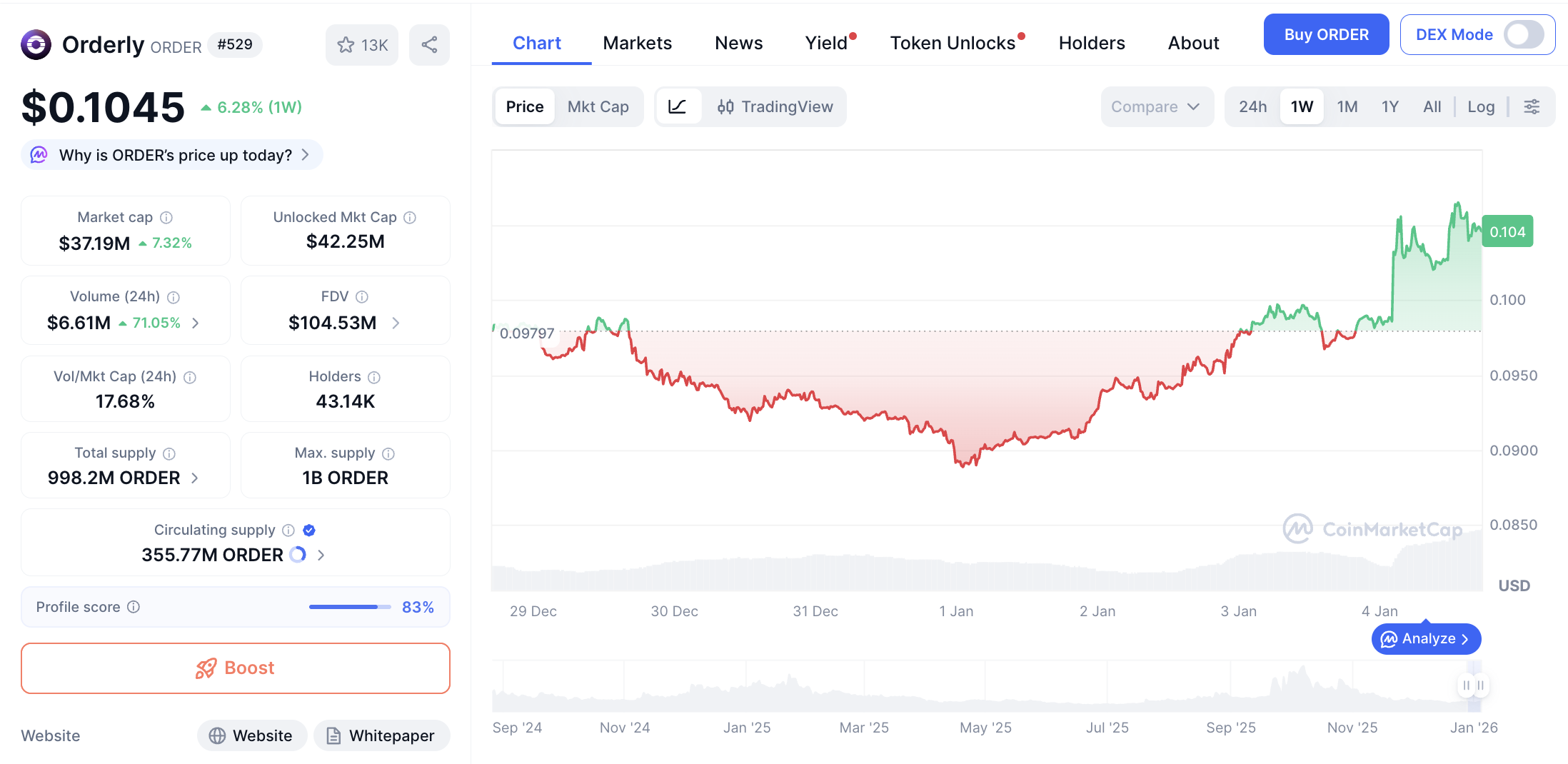Image resolution: width=1568 pixels, height=764 pixels.
Task: Enable Log scale on chart
Action: tap(1481, 107)
